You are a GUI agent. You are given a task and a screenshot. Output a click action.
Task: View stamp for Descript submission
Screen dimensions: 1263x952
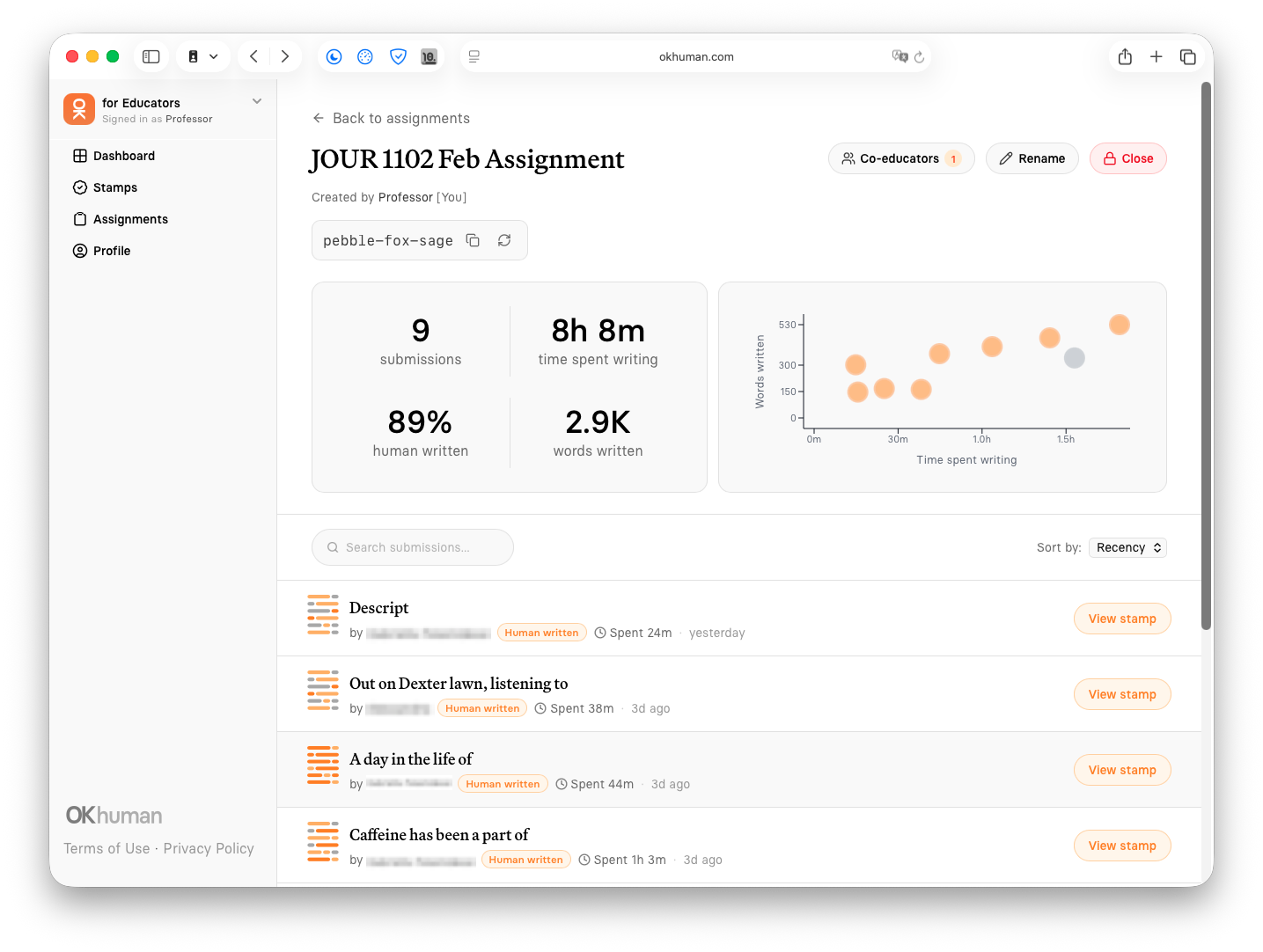[x=1122, y=619]
